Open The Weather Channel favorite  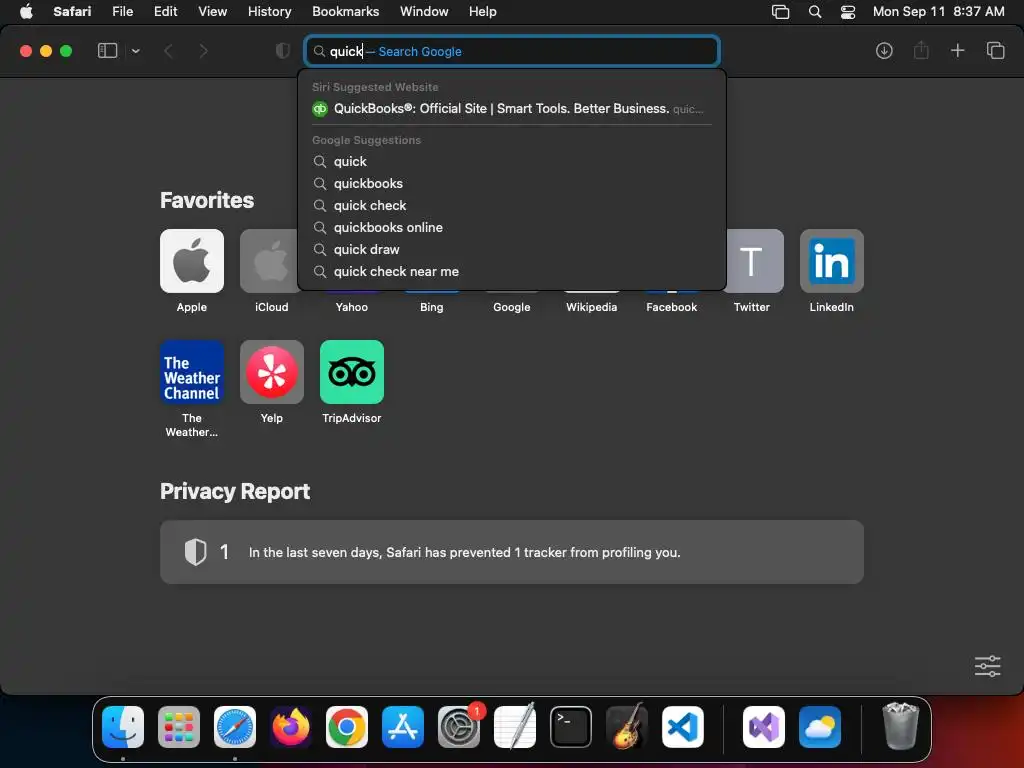pos(192,372)
